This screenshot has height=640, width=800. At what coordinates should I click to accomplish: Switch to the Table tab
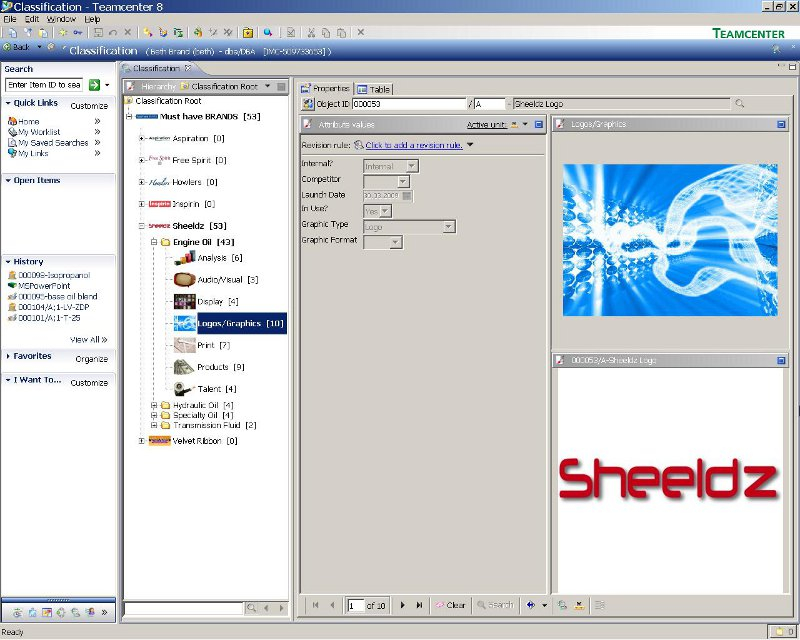coord(374,89)
